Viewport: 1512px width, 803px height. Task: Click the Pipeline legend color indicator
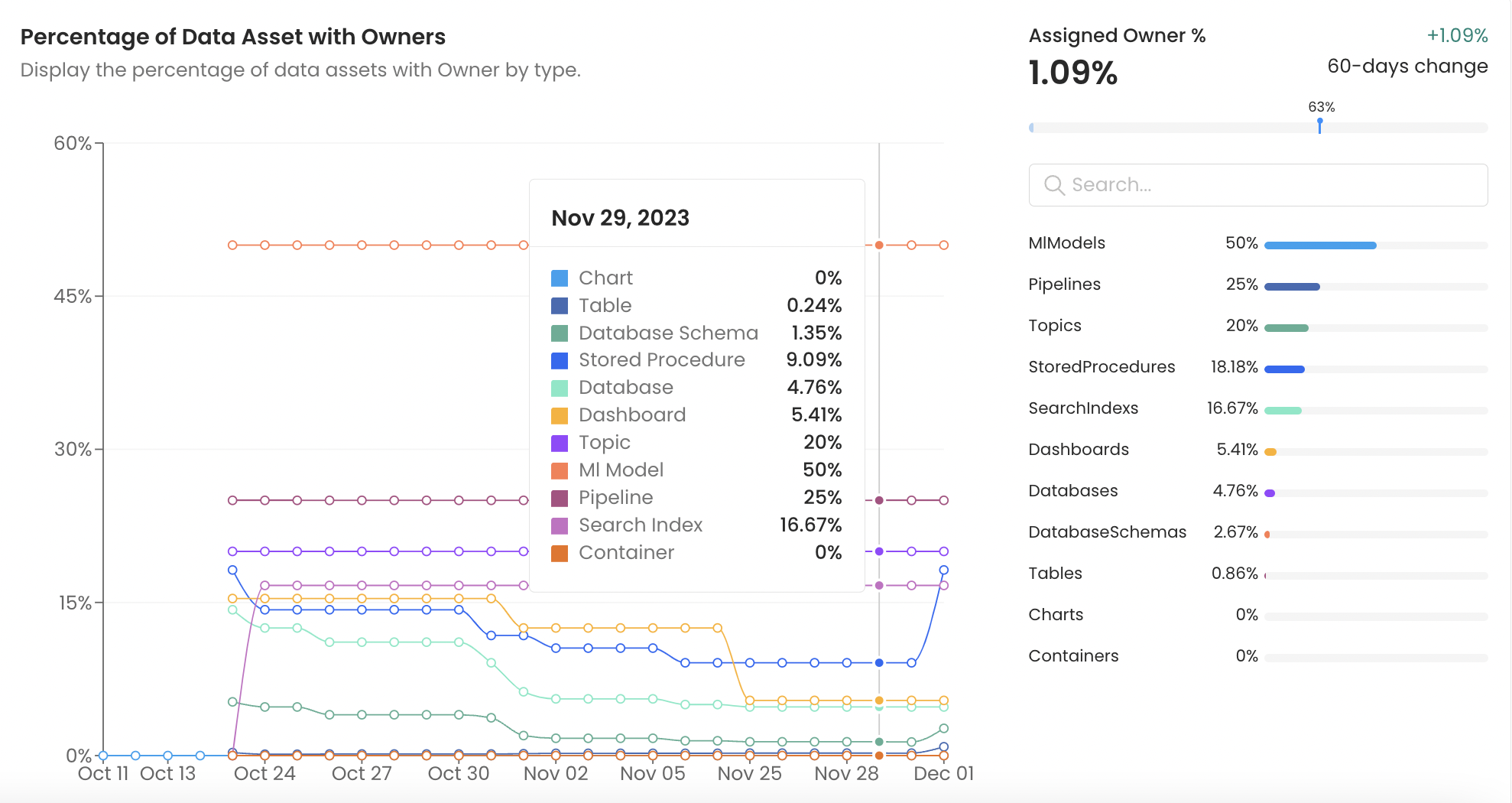[x=561, y=497]
